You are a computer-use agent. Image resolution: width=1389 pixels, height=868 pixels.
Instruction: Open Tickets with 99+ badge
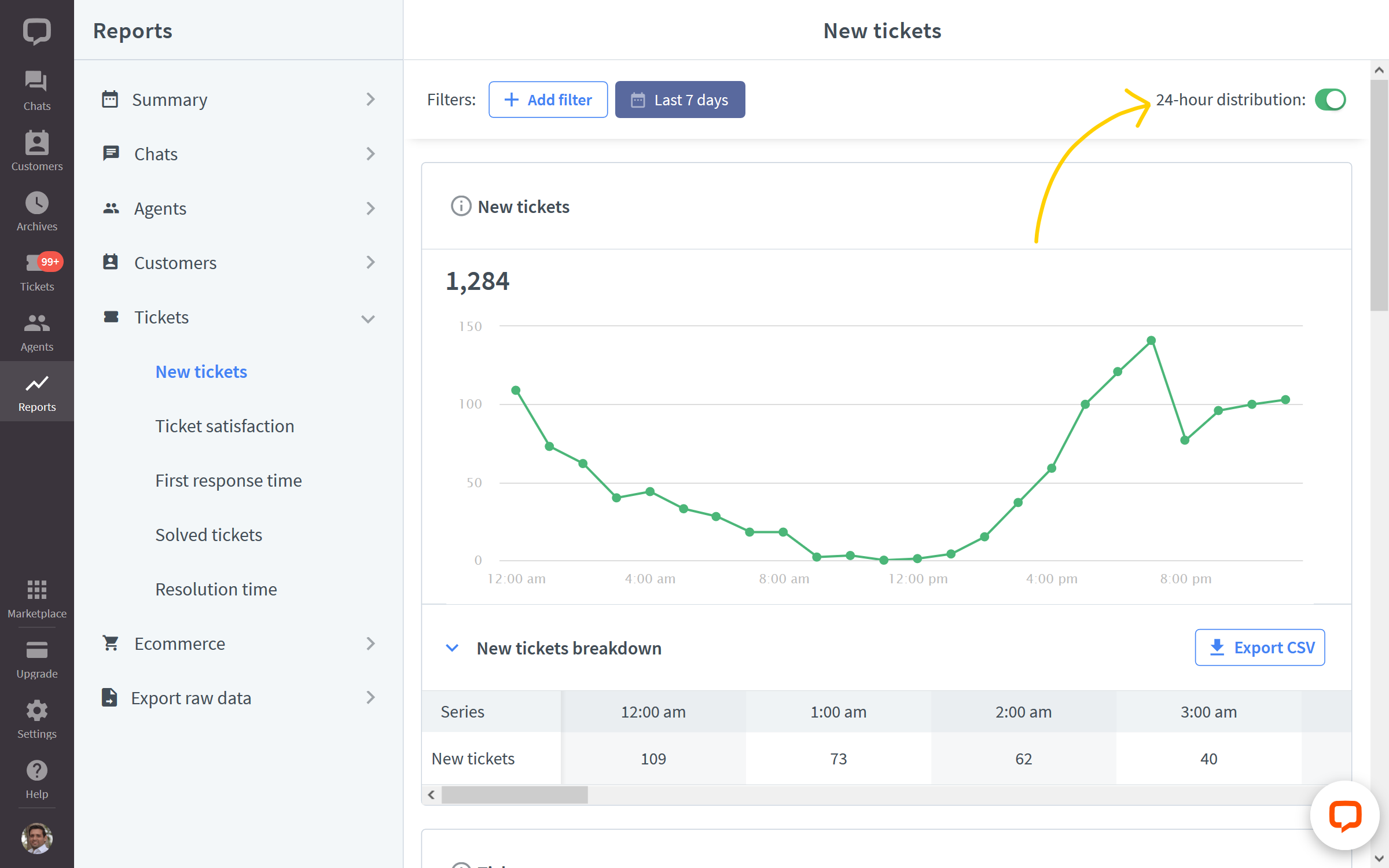click(36, 271)
